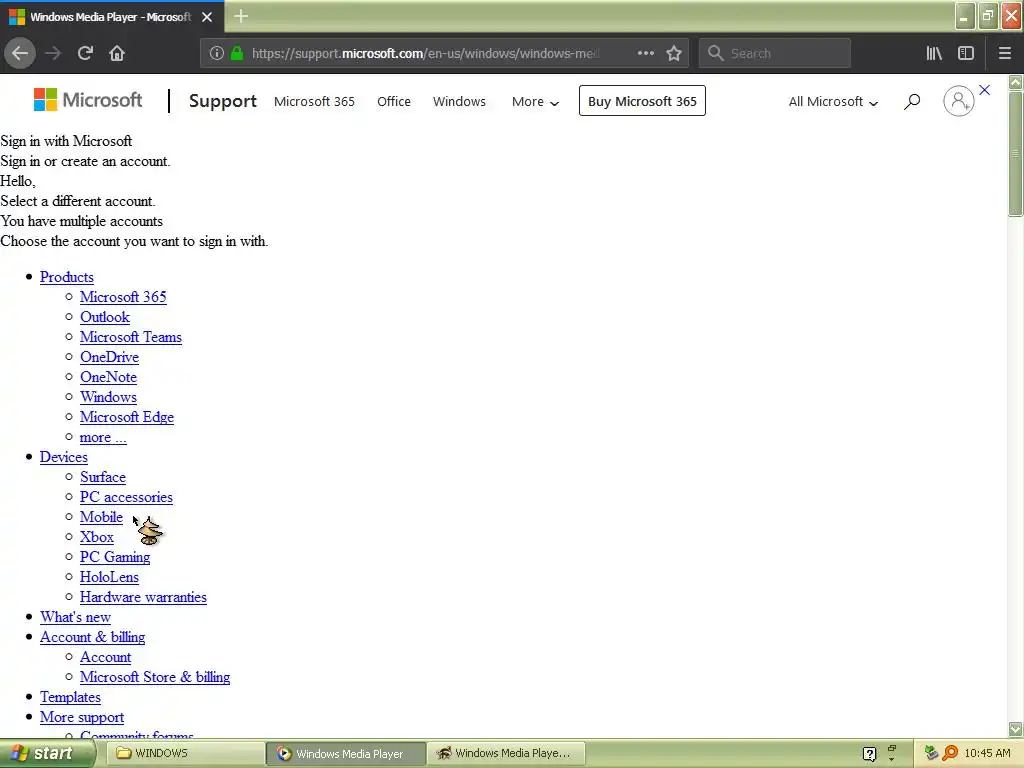Open the Devices link
Screen dimensions: 1024x768
point(63,457)
